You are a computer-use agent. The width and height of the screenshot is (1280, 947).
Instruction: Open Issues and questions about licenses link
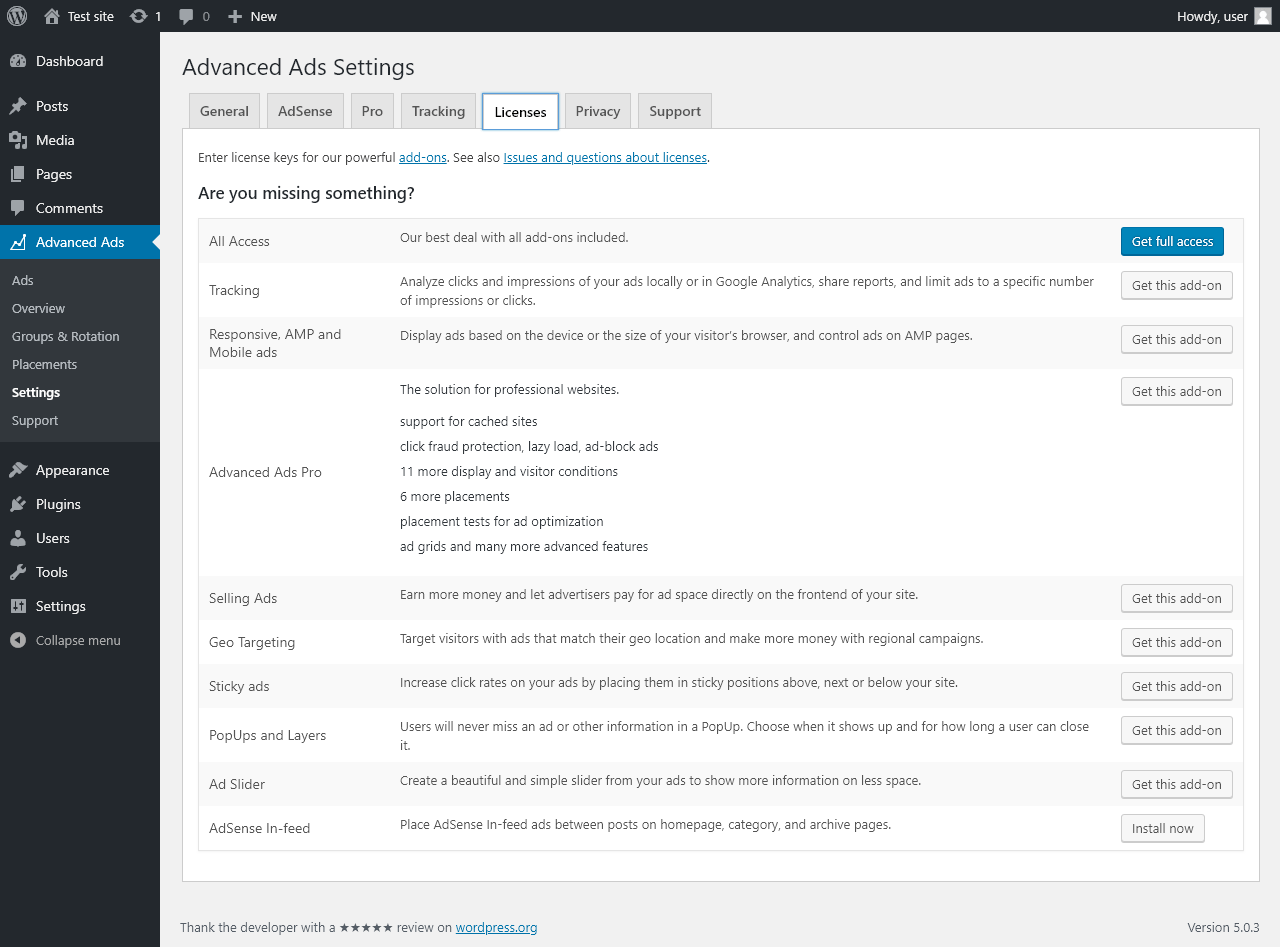(x=605, y=157)
